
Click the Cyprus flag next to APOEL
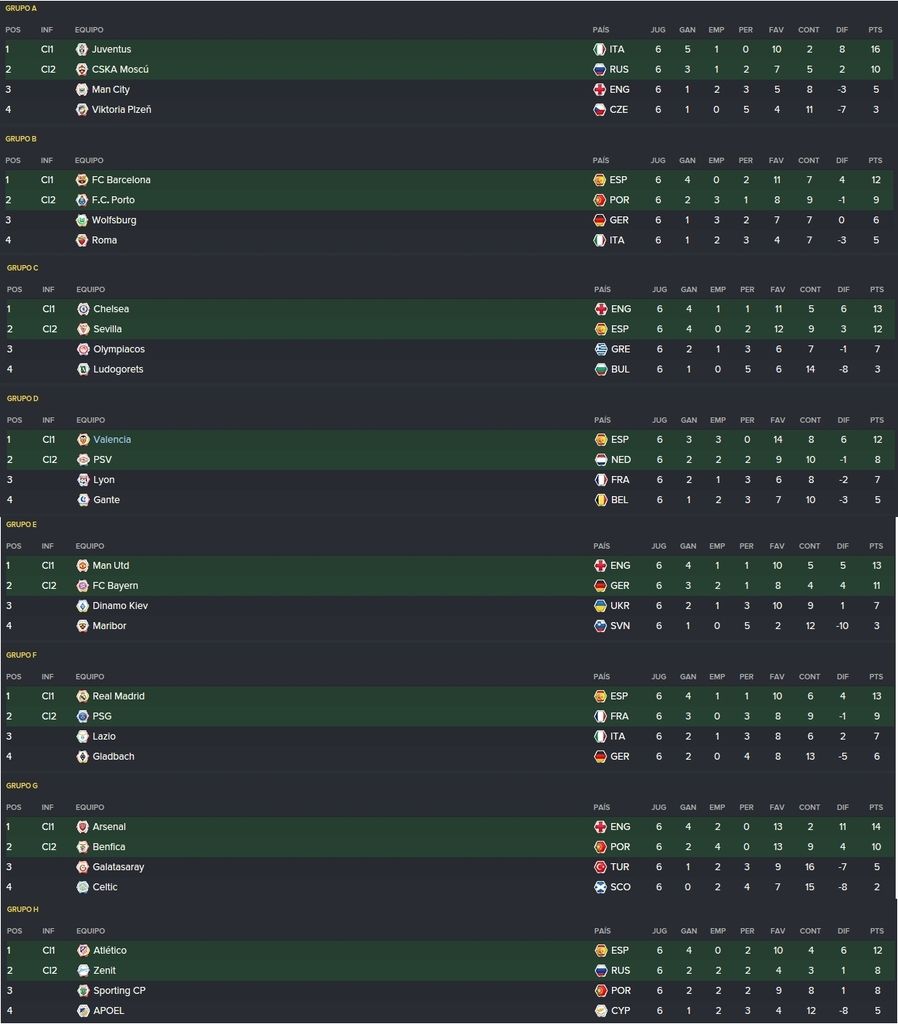click(x=601, y=1010)
